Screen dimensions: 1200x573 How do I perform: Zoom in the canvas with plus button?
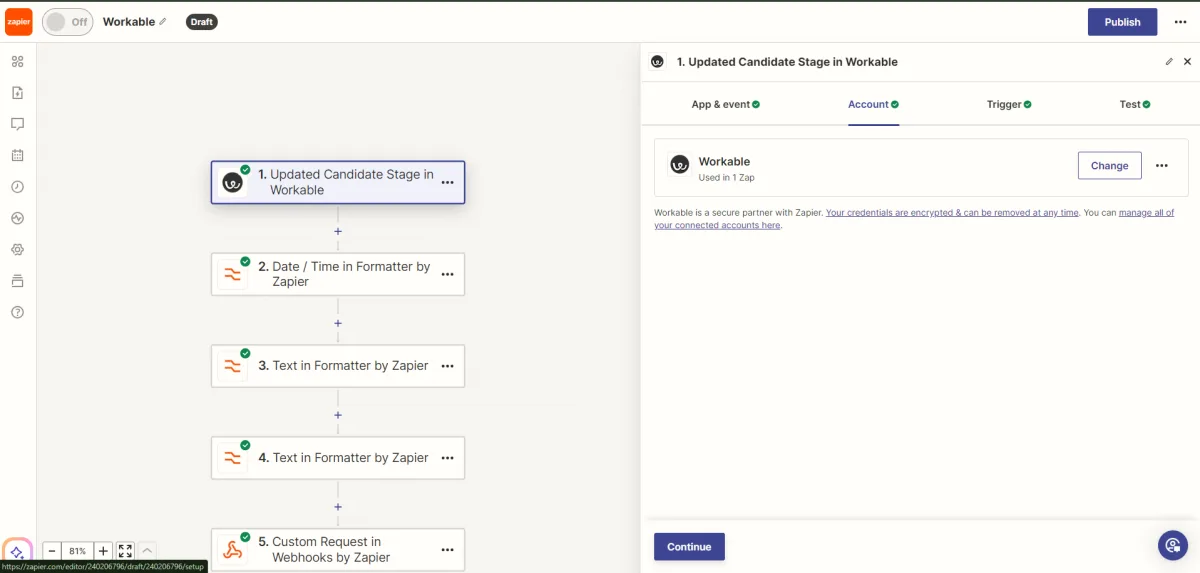(103, 551)
